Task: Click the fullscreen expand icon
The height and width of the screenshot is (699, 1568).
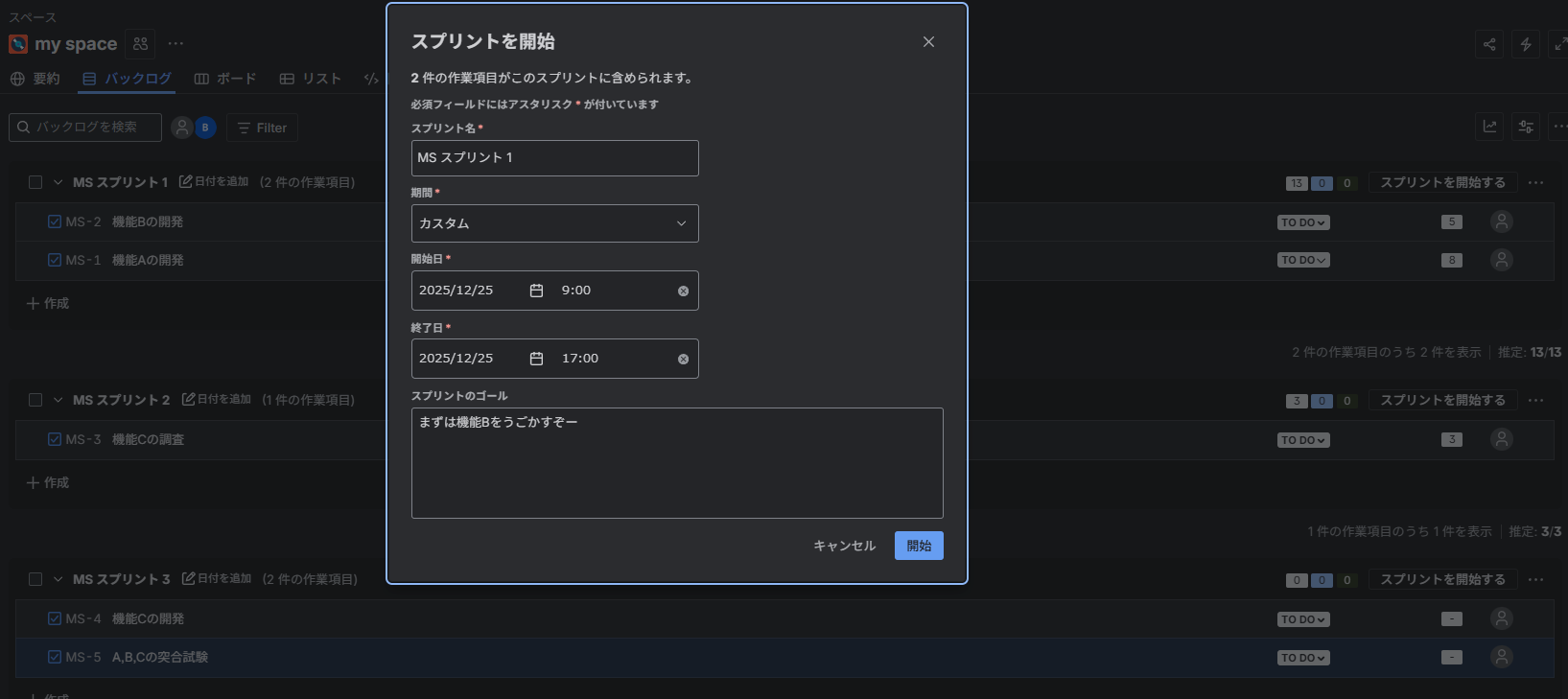Action: click(x=1559, y=44)
